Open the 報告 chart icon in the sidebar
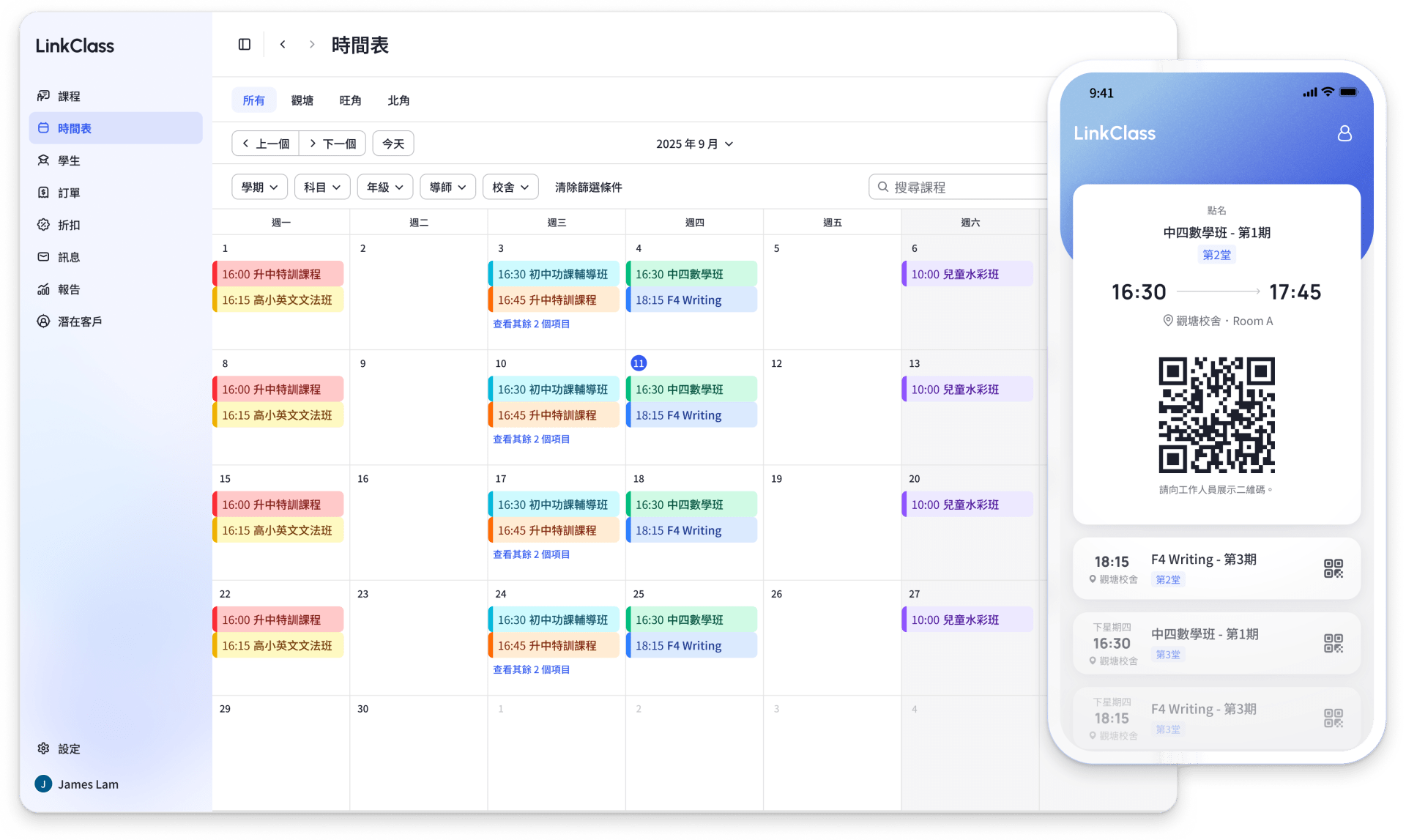Viewport: 1406px width, 840px height. (x=43, y=289)
